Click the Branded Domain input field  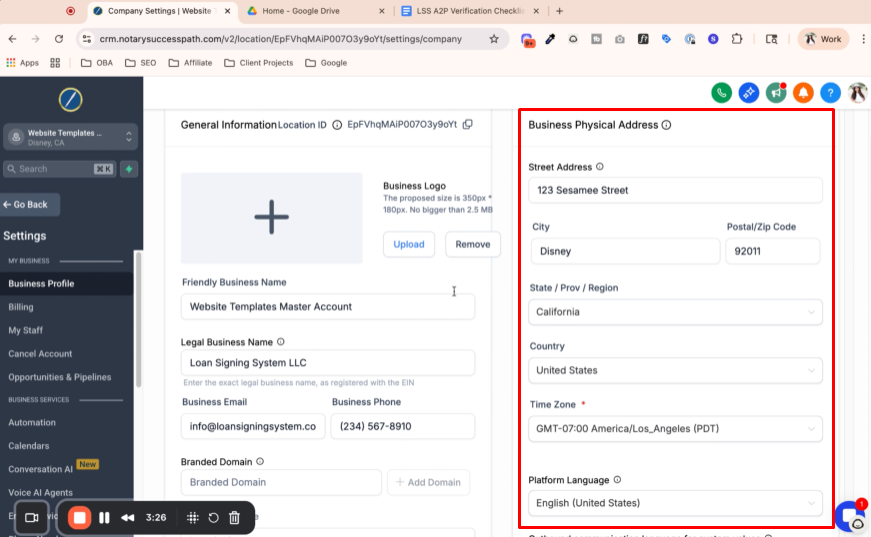(281, 482)
